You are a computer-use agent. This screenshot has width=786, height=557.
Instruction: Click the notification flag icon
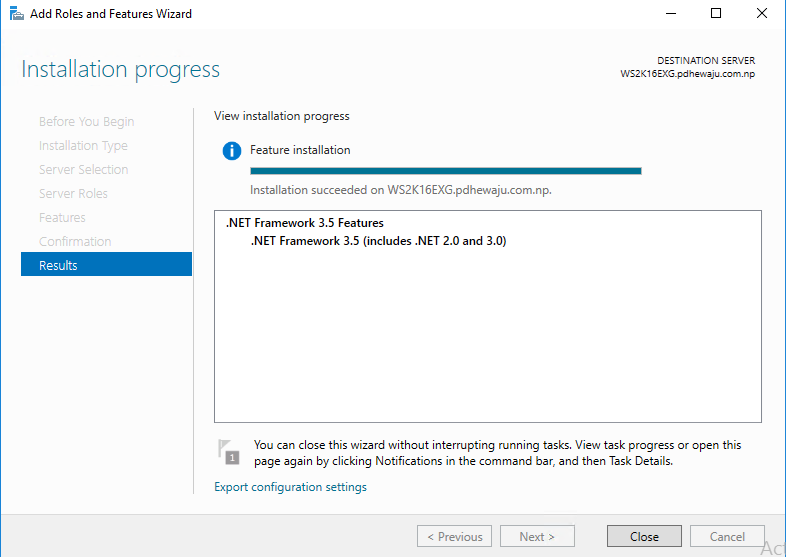tap(229, 451)
